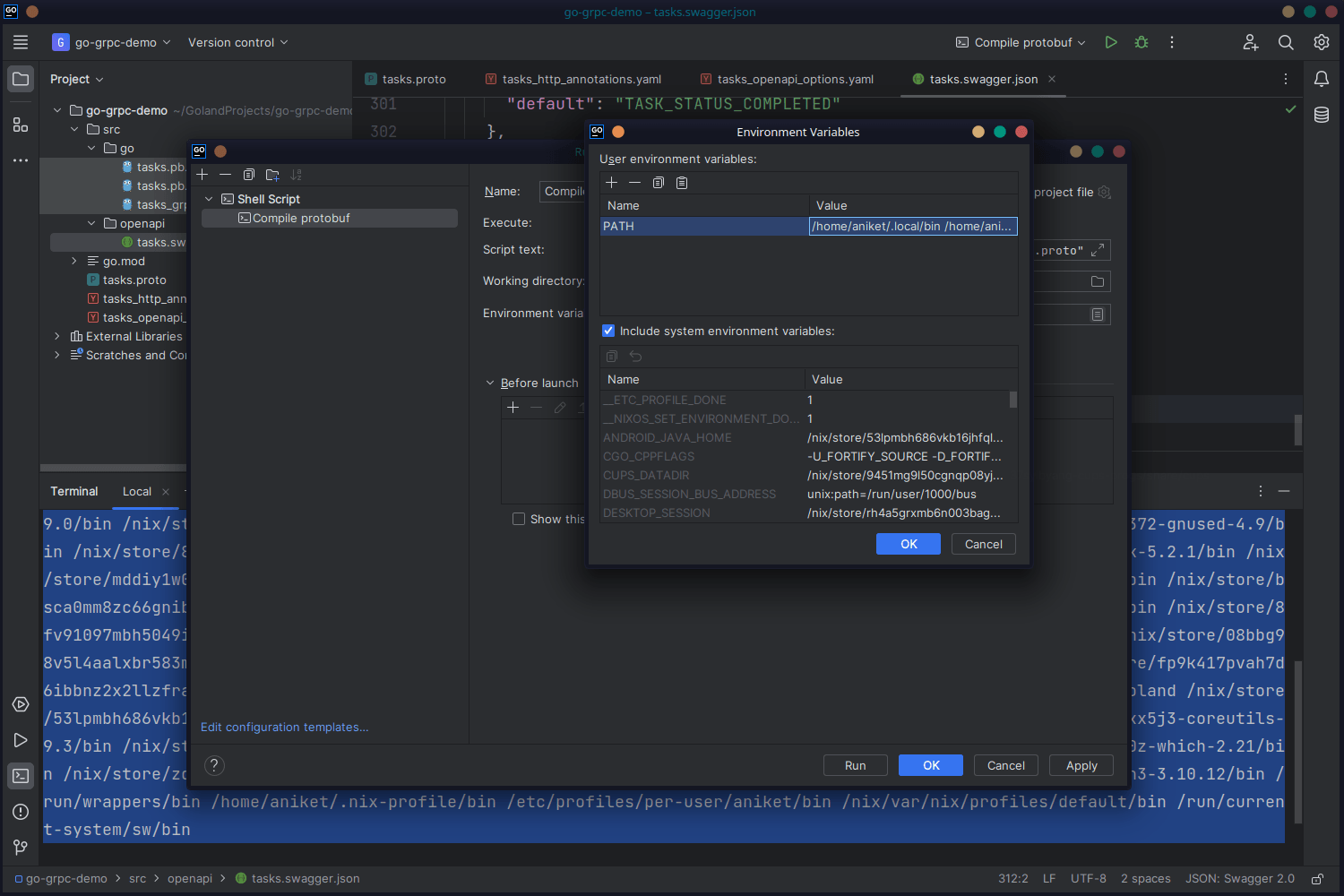
Task: Paste environment variables from clipboard
Action: coord(681,182)
